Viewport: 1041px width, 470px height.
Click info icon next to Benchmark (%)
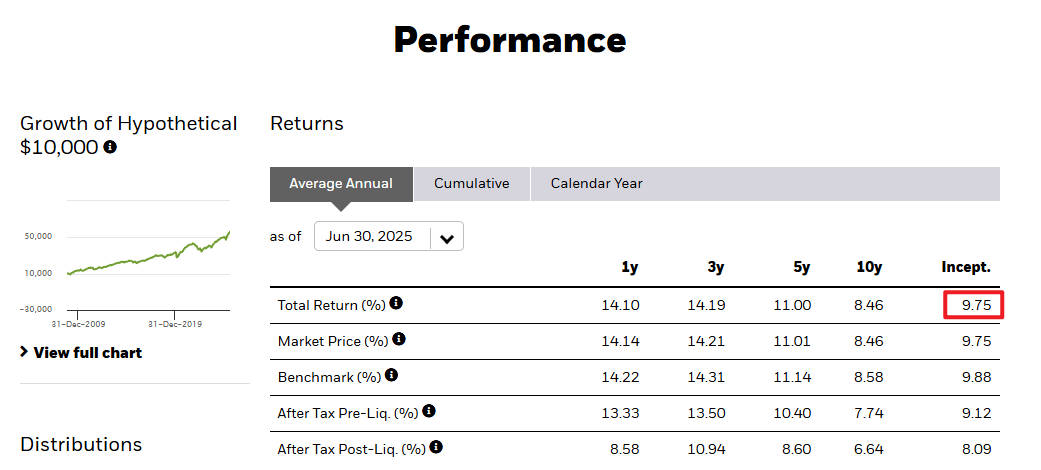pyautogui.click(x=391, y=375)
